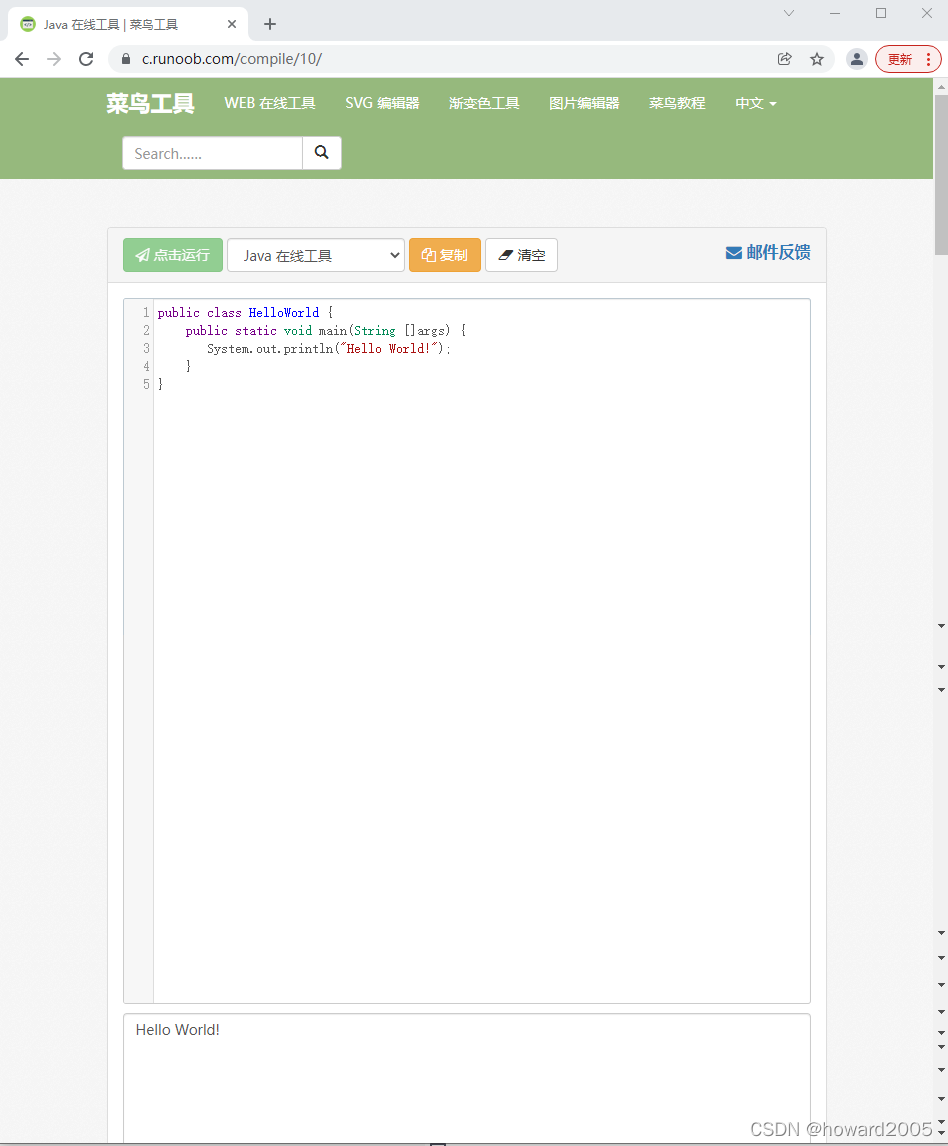This screenshot has width=948, height=1146.
Task: Open the user profile icon
Action: point(857,59)
